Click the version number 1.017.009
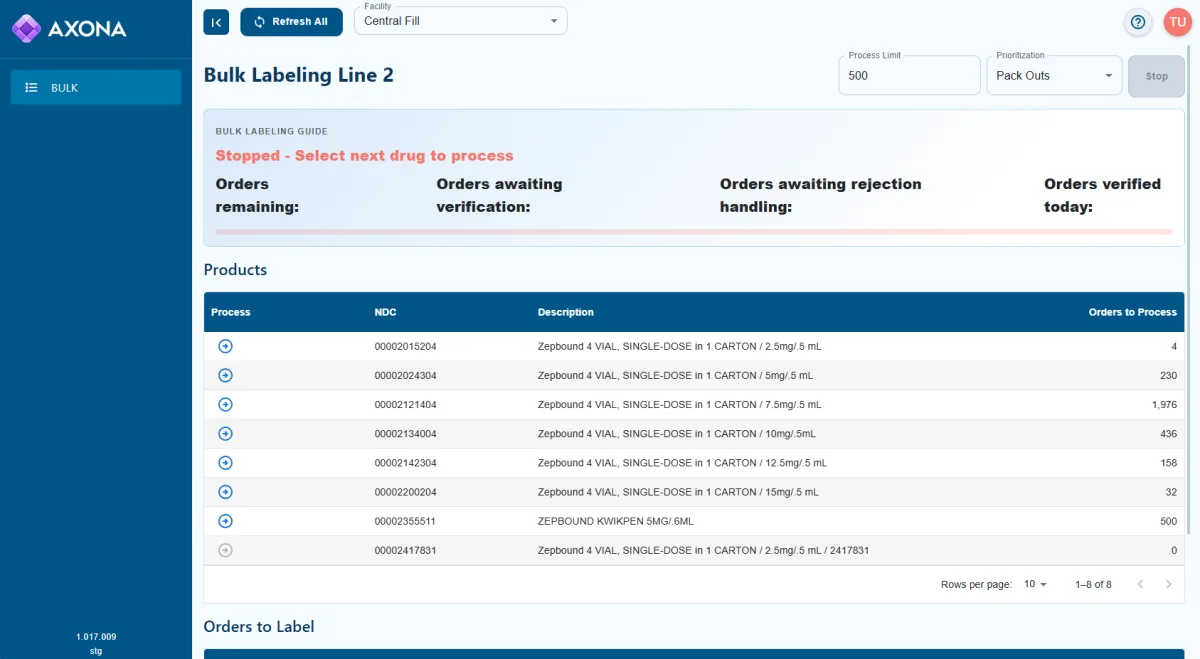 point(96,637)
